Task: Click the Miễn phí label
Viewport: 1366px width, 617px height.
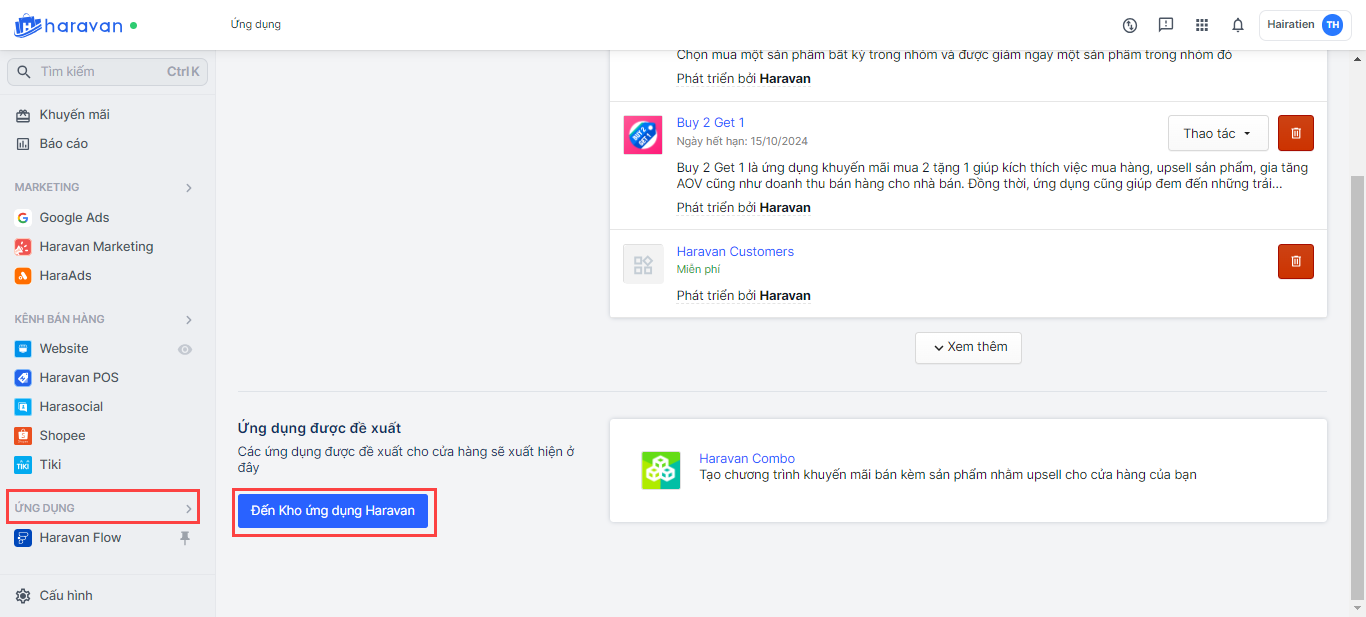Action: click(698, 270)
